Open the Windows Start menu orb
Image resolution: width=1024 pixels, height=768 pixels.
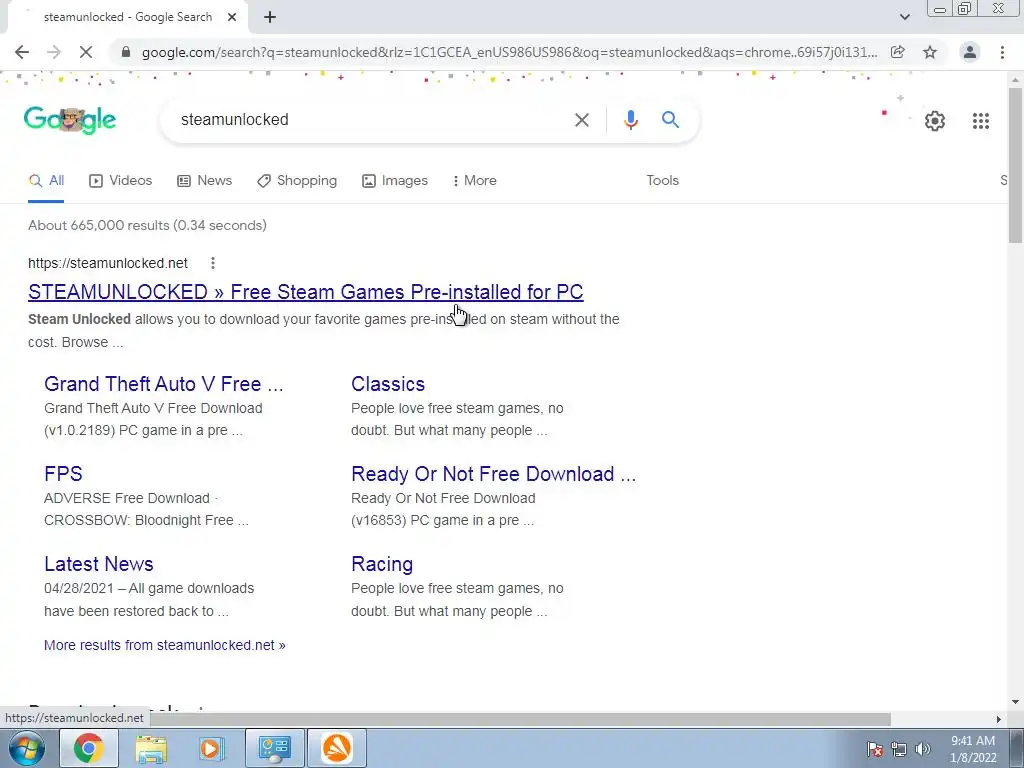(26, 748)
